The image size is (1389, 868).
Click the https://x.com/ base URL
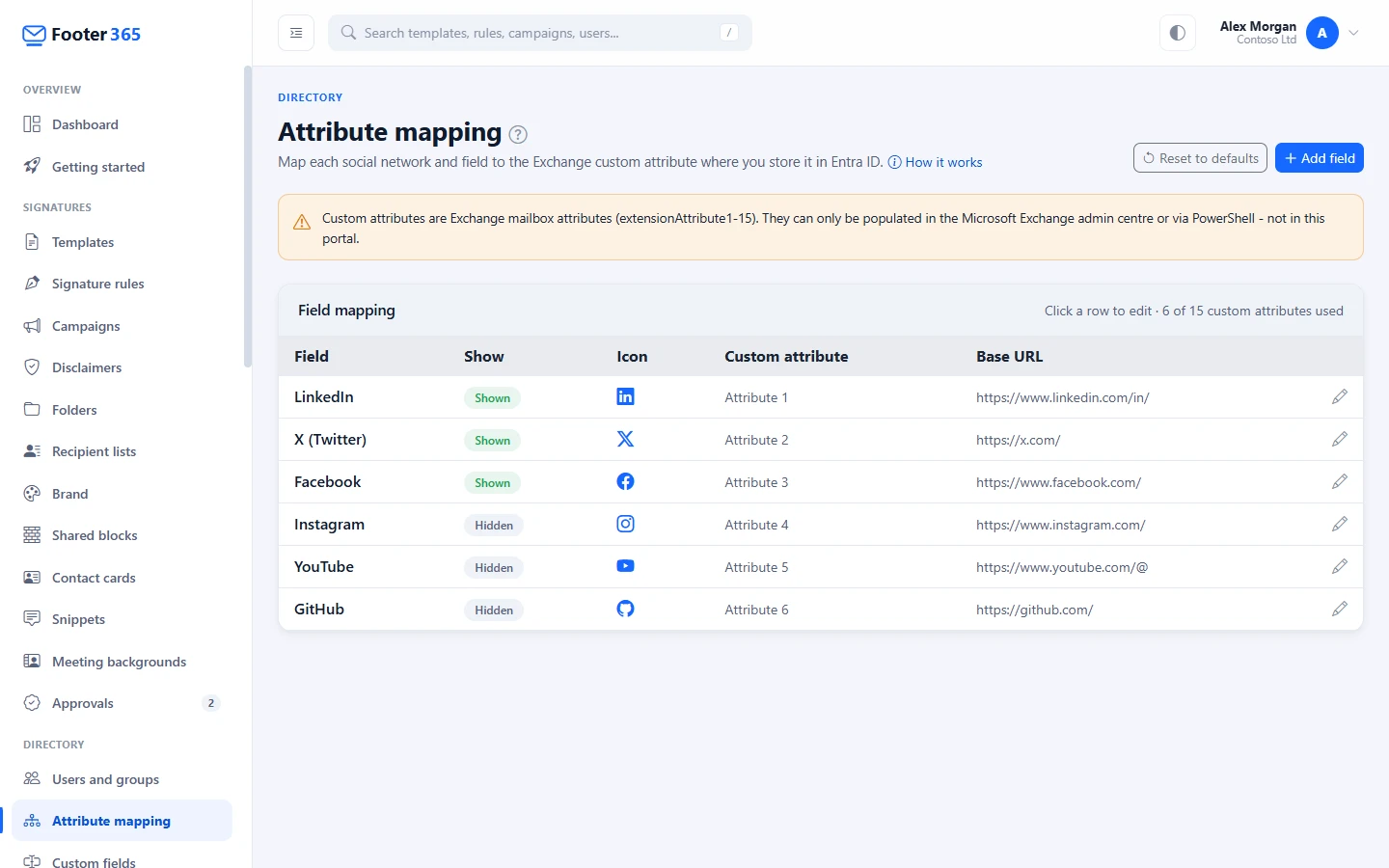pos(1018,440)
